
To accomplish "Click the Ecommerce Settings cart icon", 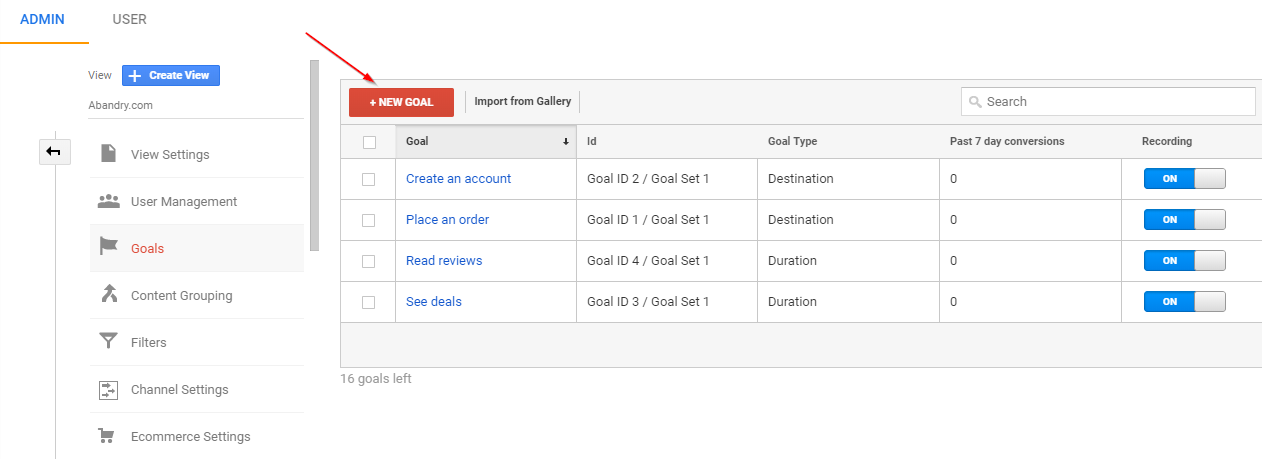I will [x=106, y=436].
